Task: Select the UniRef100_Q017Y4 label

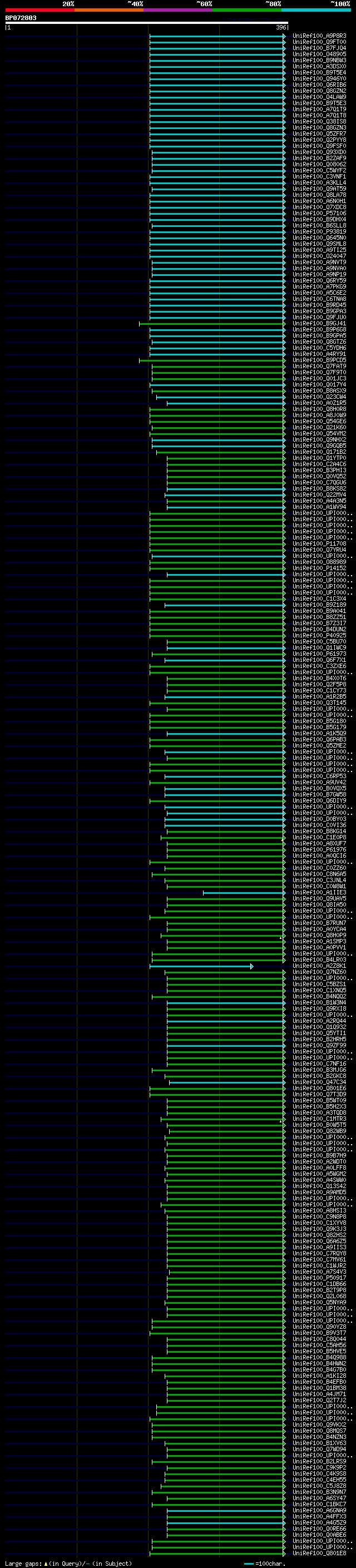Action: [x=319, y=385]
